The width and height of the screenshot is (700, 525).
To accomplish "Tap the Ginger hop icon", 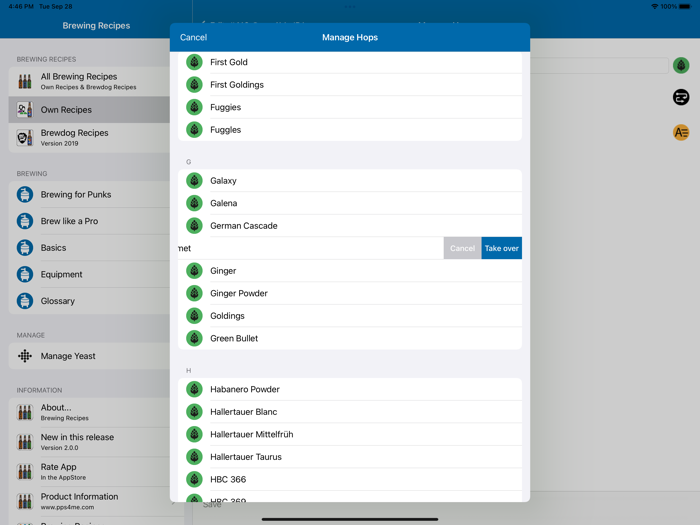I will tap(194, 271).
